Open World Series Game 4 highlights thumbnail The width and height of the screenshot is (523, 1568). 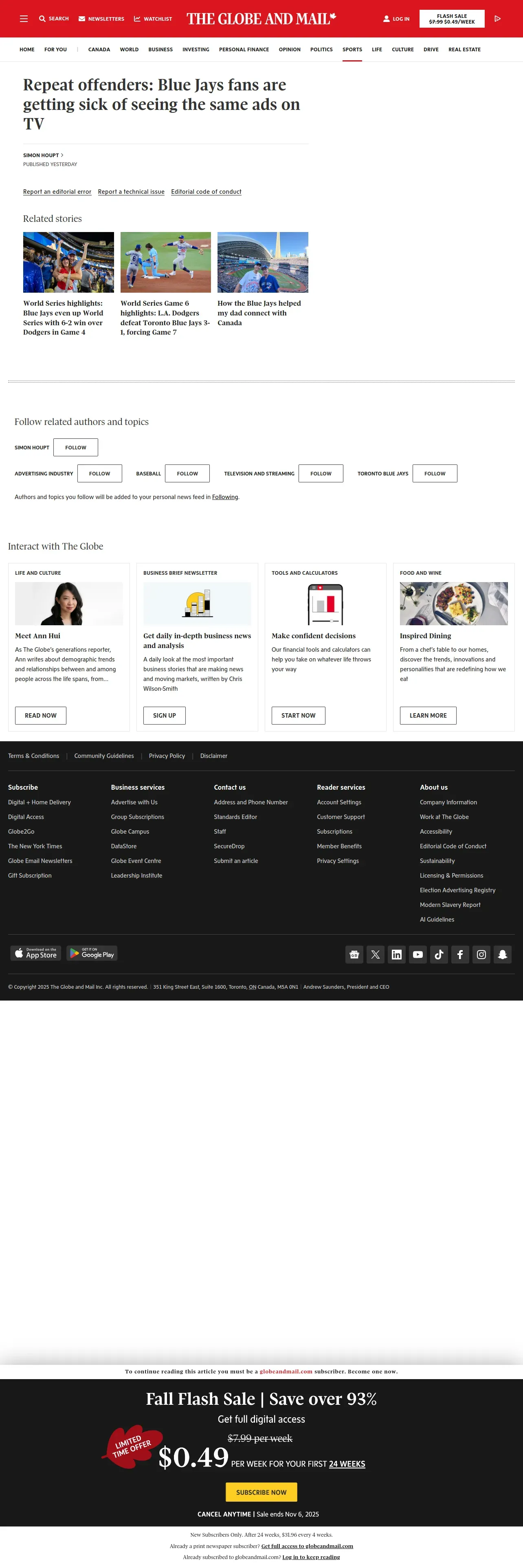[68, 262]
